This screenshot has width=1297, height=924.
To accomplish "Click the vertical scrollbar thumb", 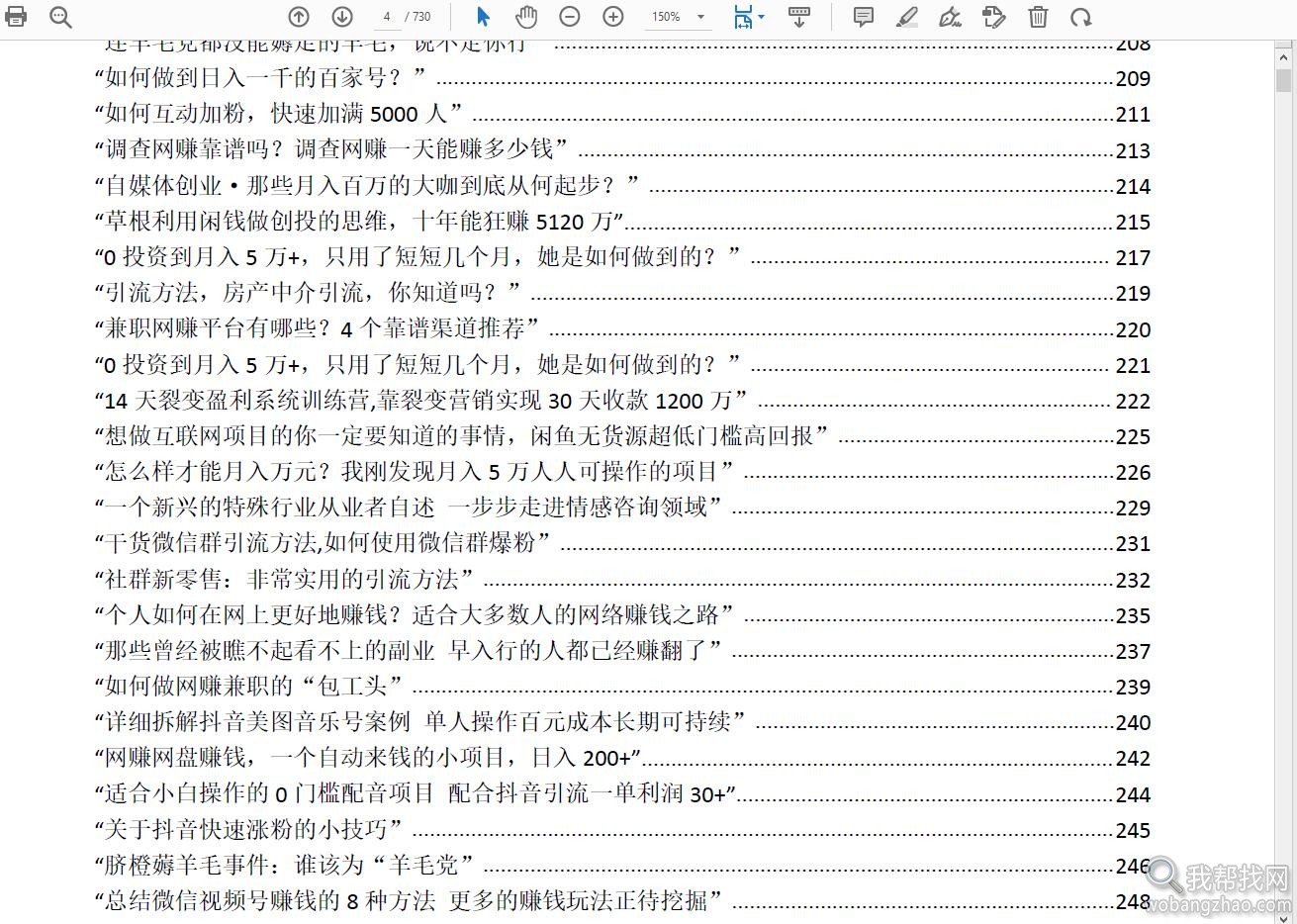I will 1284,79.
